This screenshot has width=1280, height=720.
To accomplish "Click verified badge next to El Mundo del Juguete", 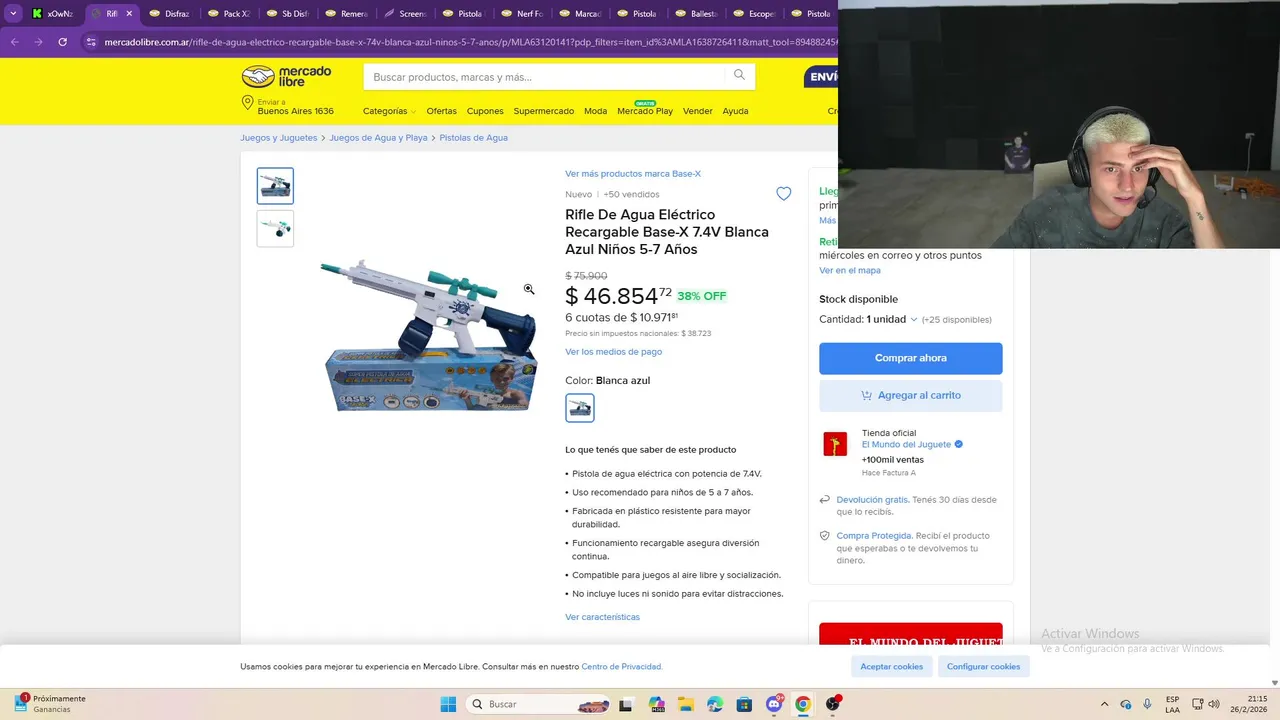I will [x=959, y=444].
